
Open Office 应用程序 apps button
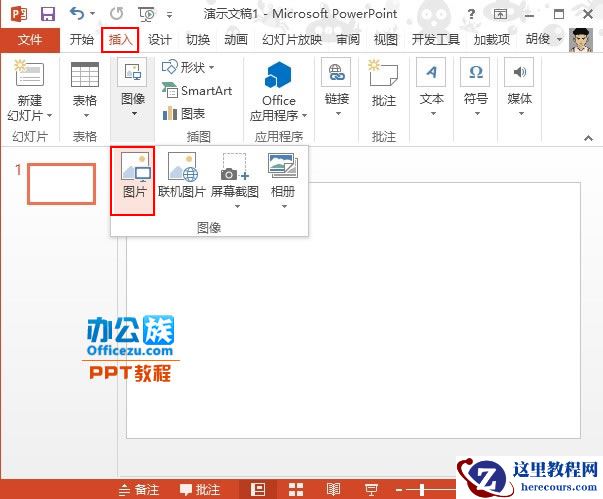coord(278,91)
